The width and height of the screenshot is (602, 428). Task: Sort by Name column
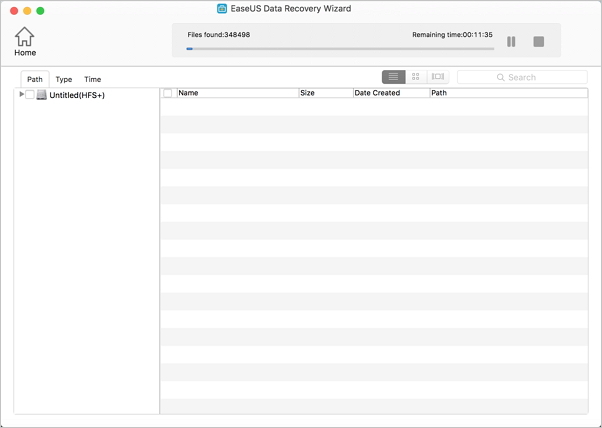click(238, 93)
